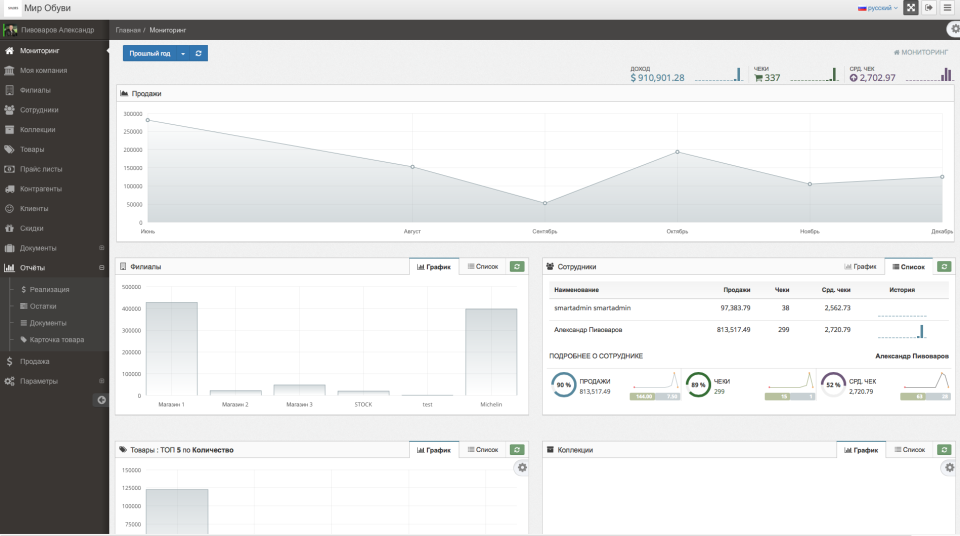Switch Филиалы panel to Список tab
960x536 pixels.
tap(483, 266)
